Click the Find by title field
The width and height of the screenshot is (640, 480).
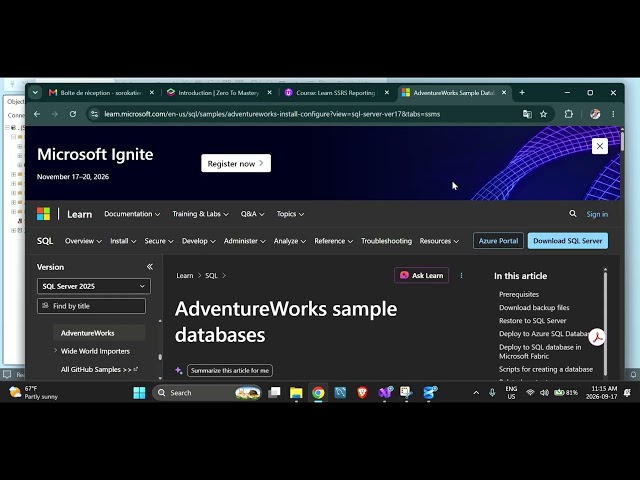click(91, 306)
